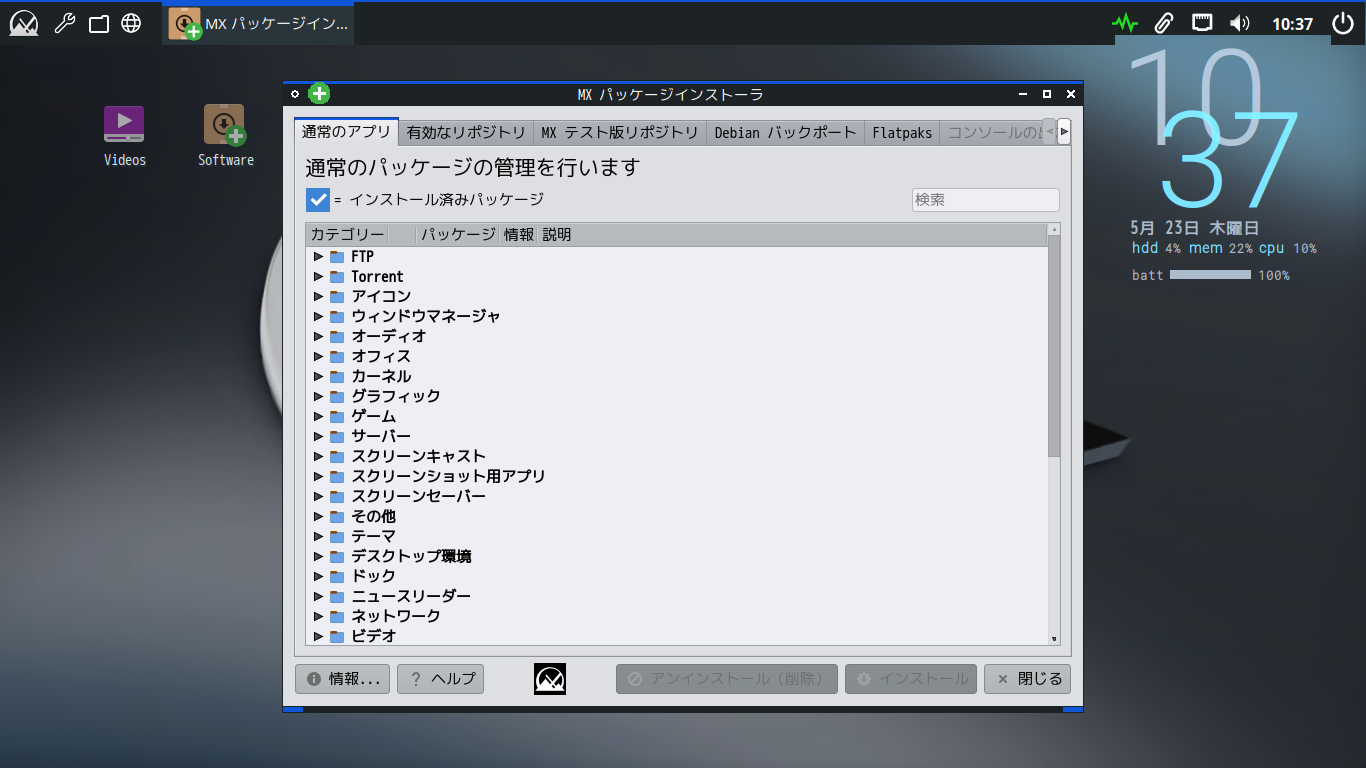The width and height of the screenshot is (1366, 768).
Task: Click the 情報 column header
Action: click(x=519, y=235)
